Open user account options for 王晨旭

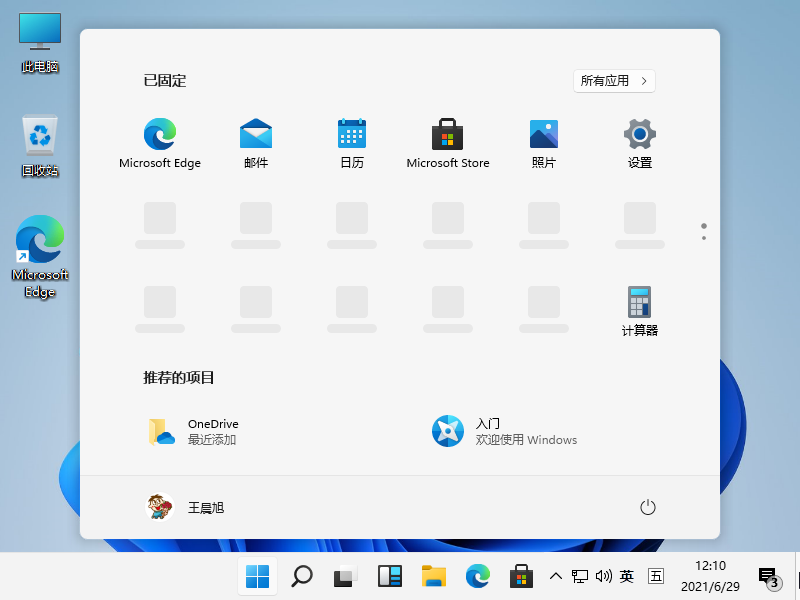tap(190, 507)
